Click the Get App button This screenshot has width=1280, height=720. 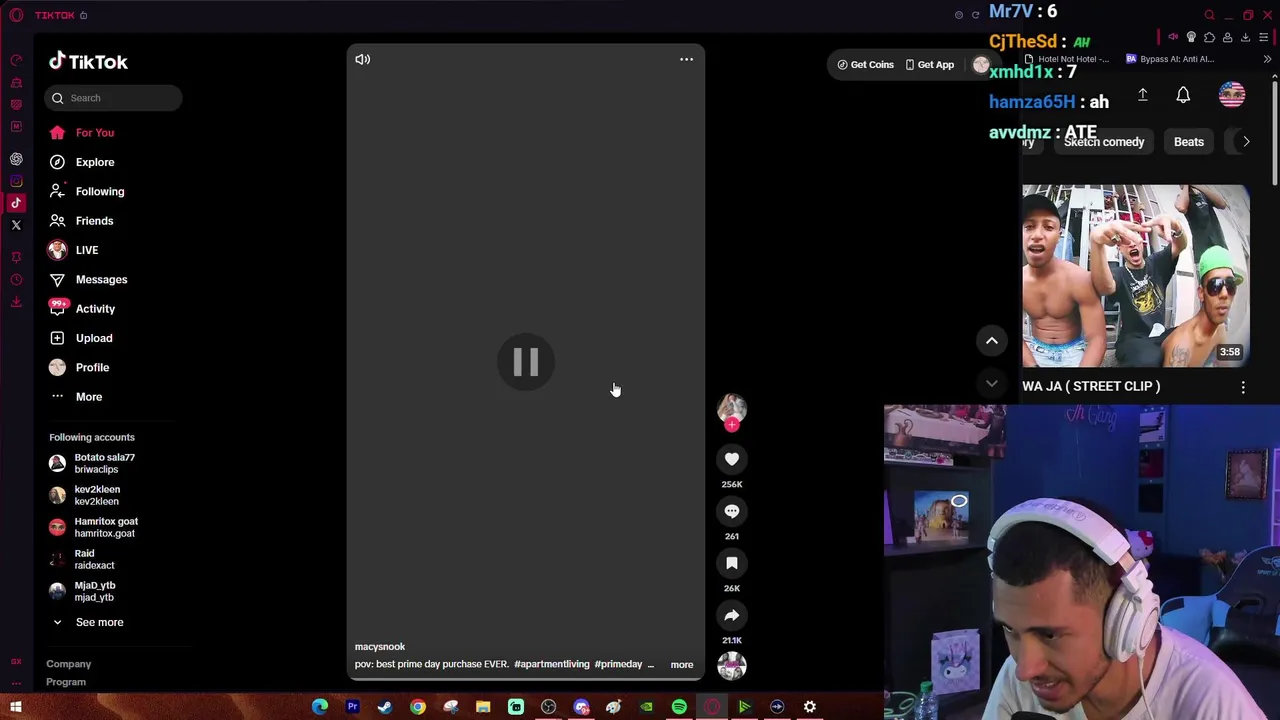930,65
